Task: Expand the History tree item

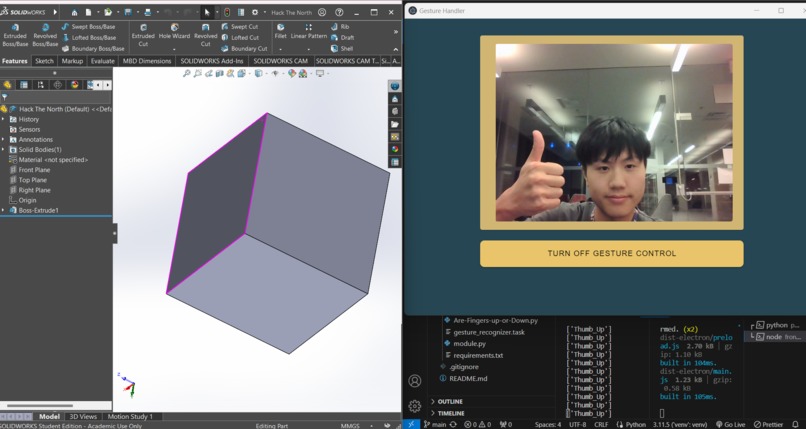Action: pos(3,119)
